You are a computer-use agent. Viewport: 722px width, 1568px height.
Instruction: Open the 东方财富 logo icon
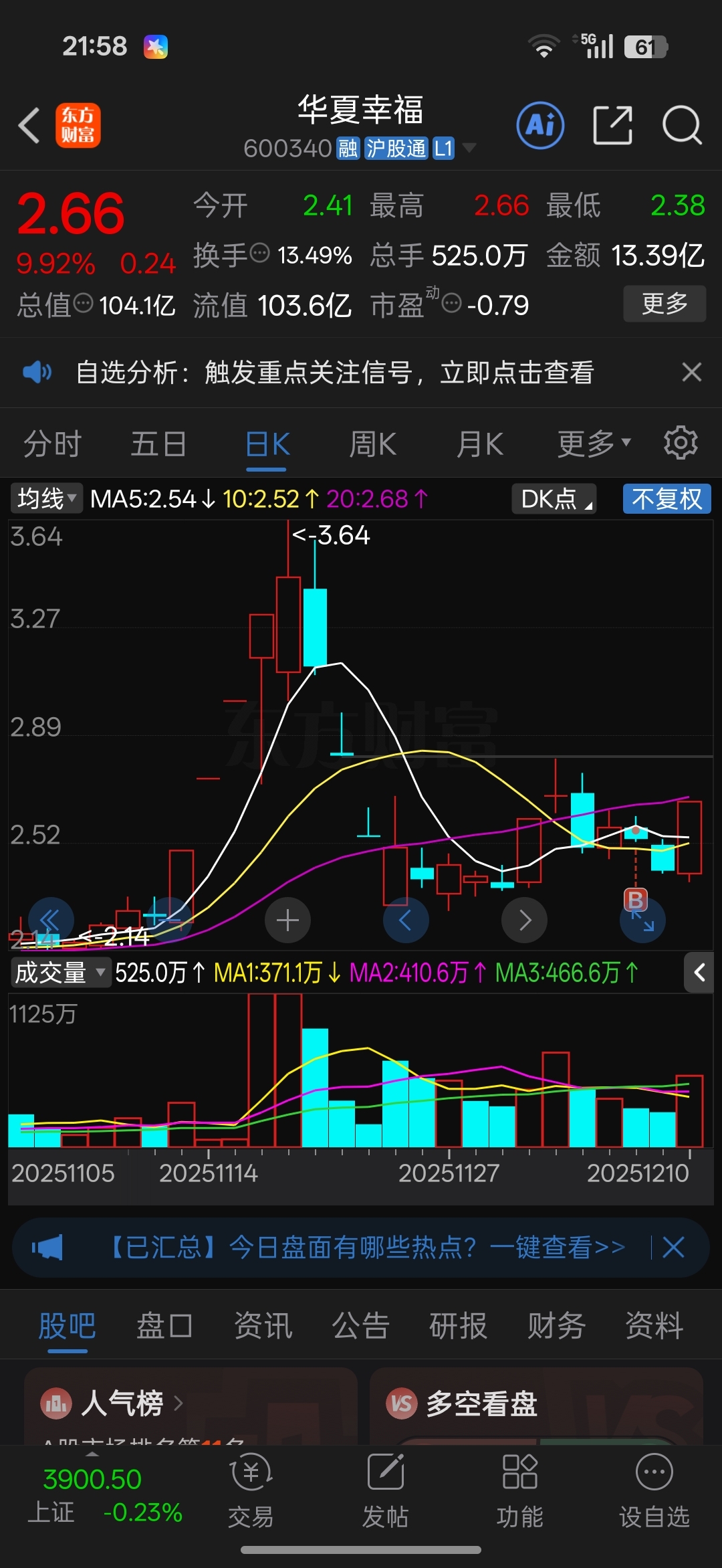pyautogui.click(x=78, y=125)
